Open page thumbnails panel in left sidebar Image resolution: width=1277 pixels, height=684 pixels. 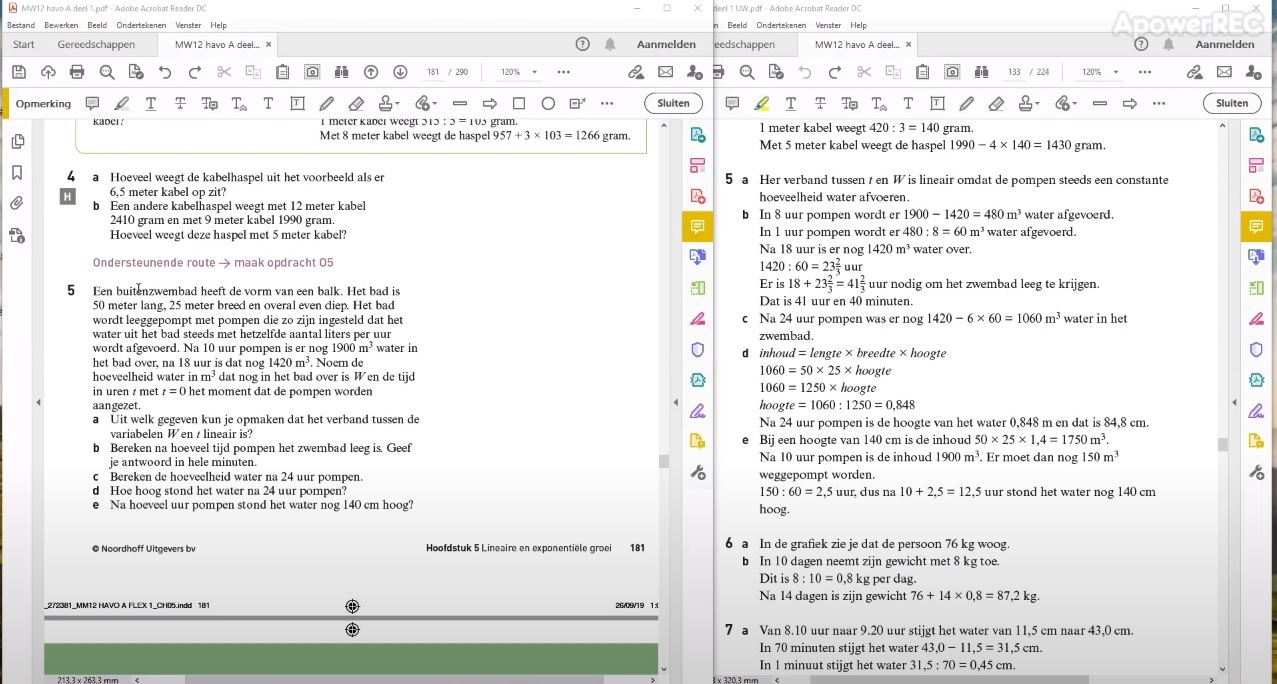[17, 142]
